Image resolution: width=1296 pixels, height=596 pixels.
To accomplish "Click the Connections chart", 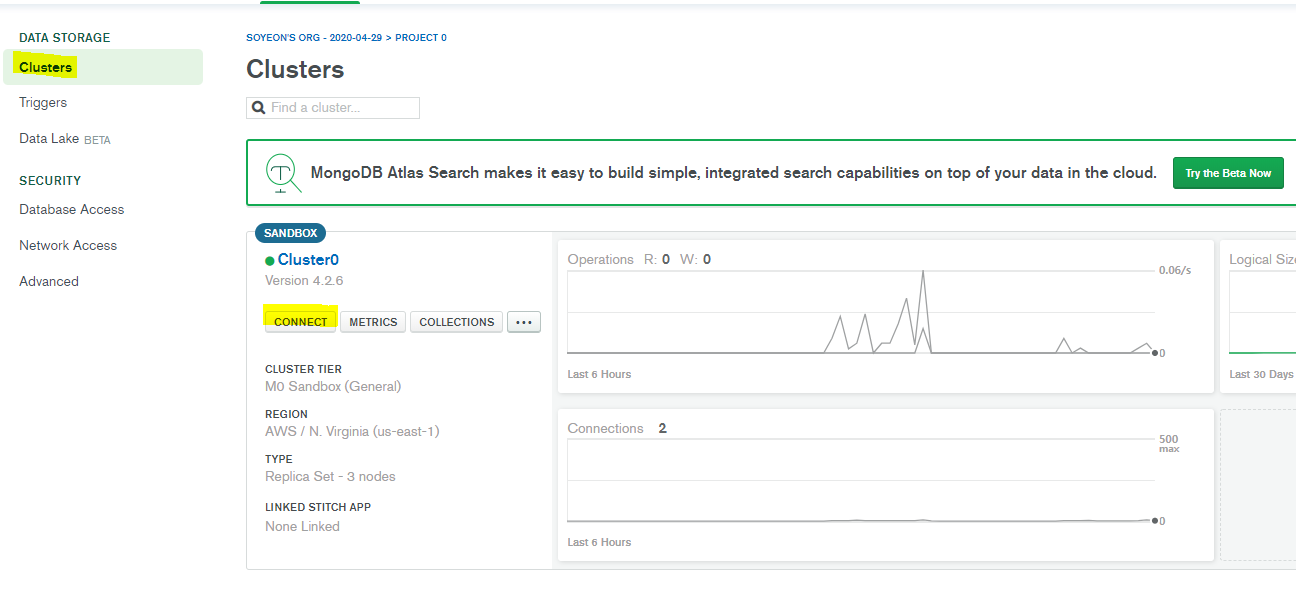I will 861,481.
